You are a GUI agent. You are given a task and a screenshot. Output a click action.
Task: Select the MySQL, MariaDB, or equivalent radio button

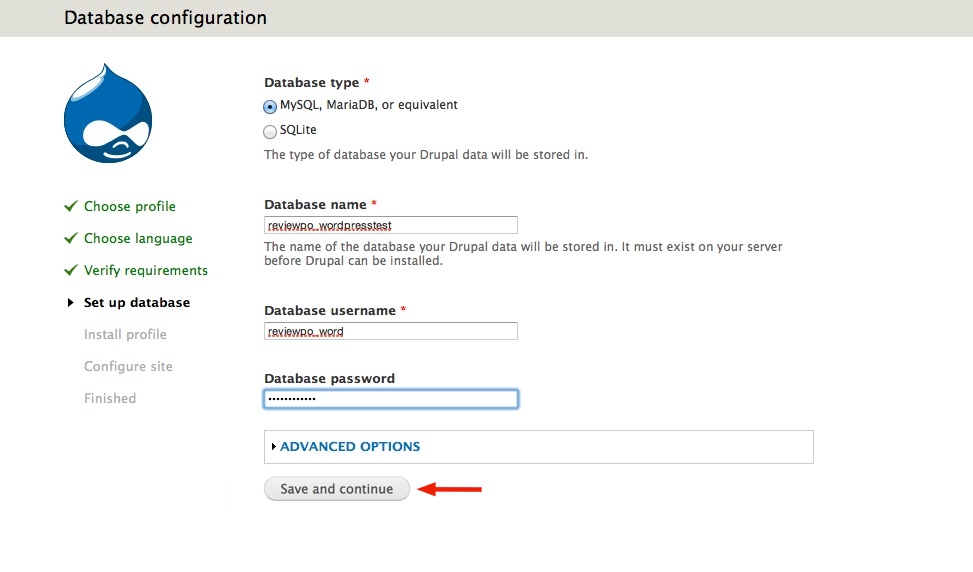[x=270, y=107]
